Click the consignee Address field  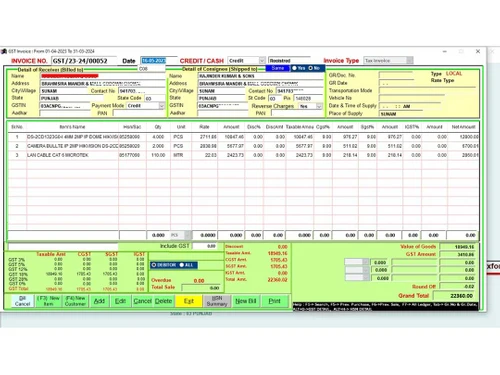(260, 83)
